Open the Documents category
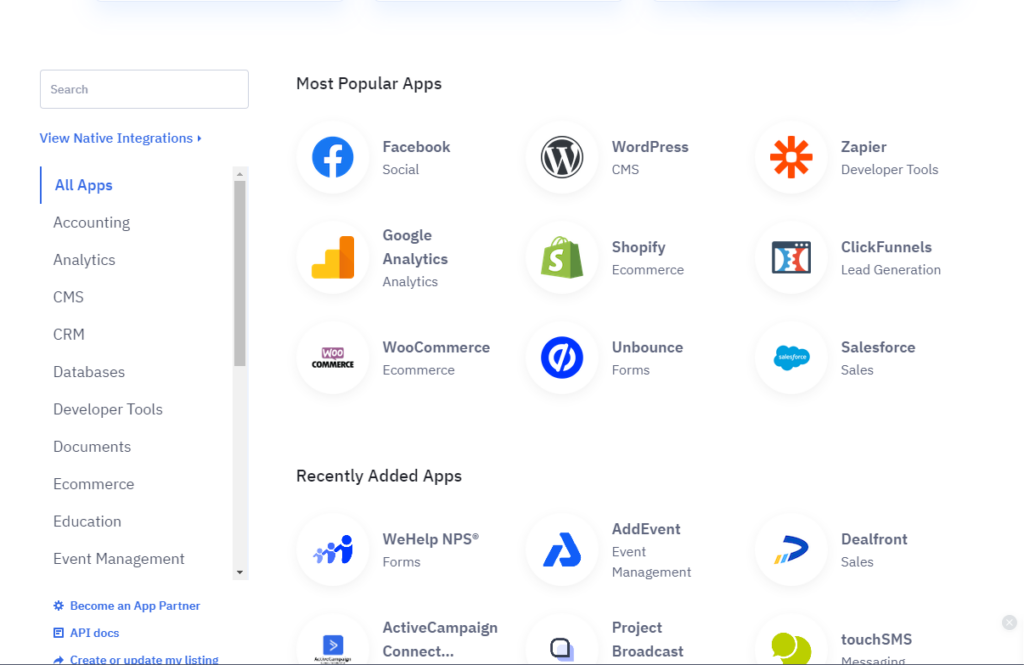Image resolution: width=1024 pixels, height=665 pixels. (92, 447)
